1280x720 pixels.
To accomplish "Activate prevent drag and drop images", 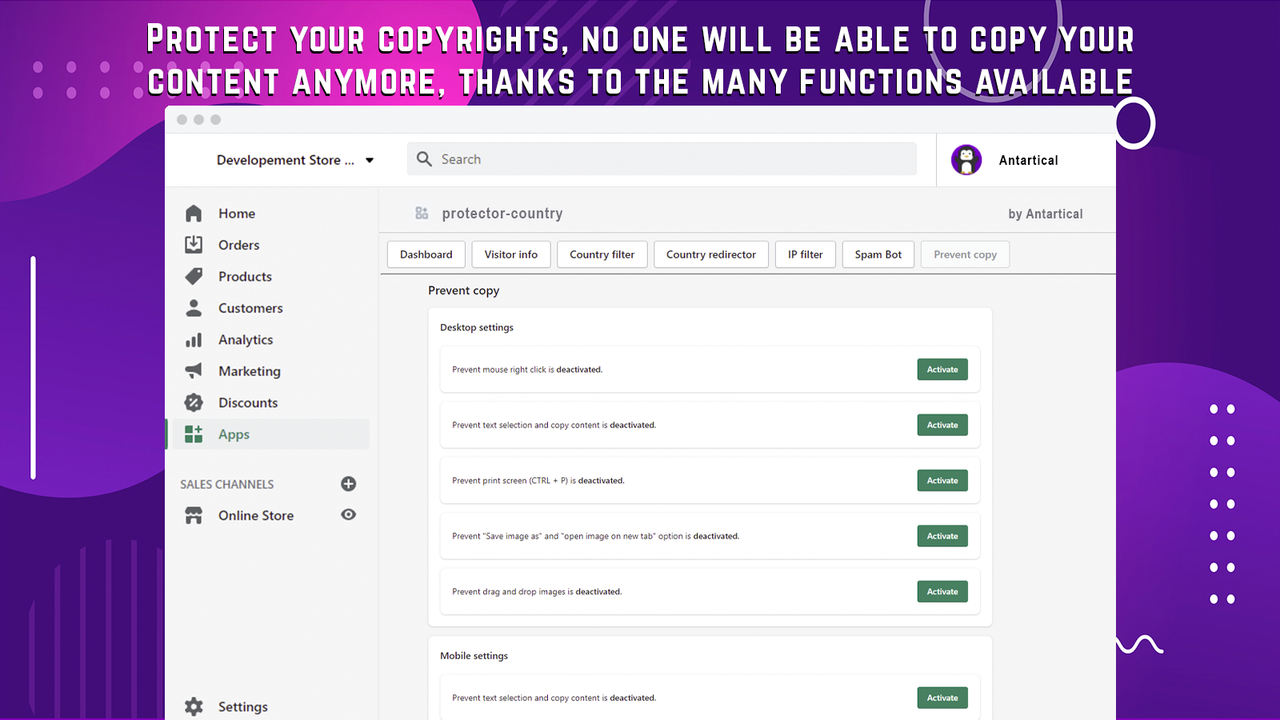I will pyautogui.click(x=941, y=591).
